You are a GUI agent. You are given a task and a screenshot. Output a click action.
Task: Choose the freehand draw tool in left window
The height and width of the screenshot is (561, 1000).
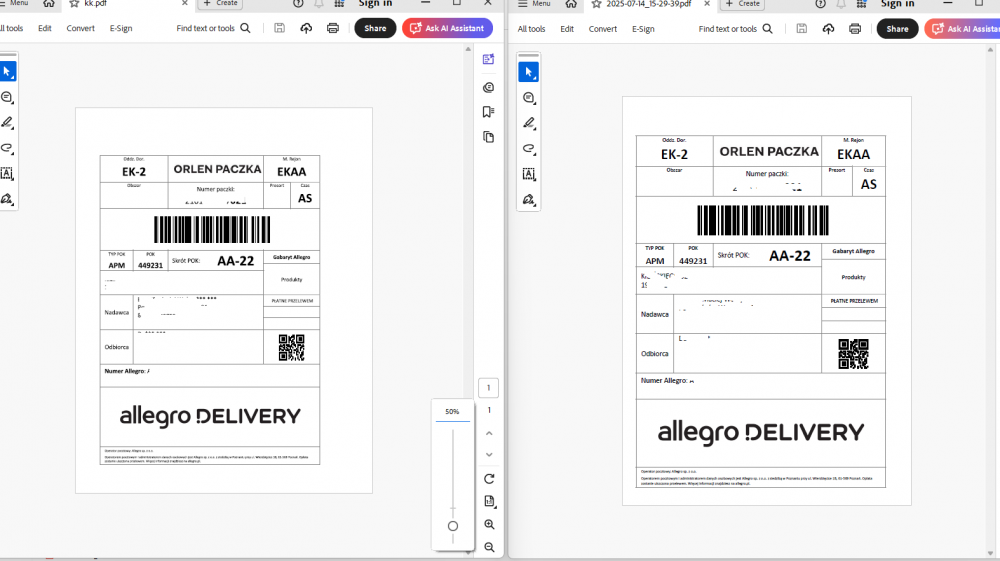7,148
